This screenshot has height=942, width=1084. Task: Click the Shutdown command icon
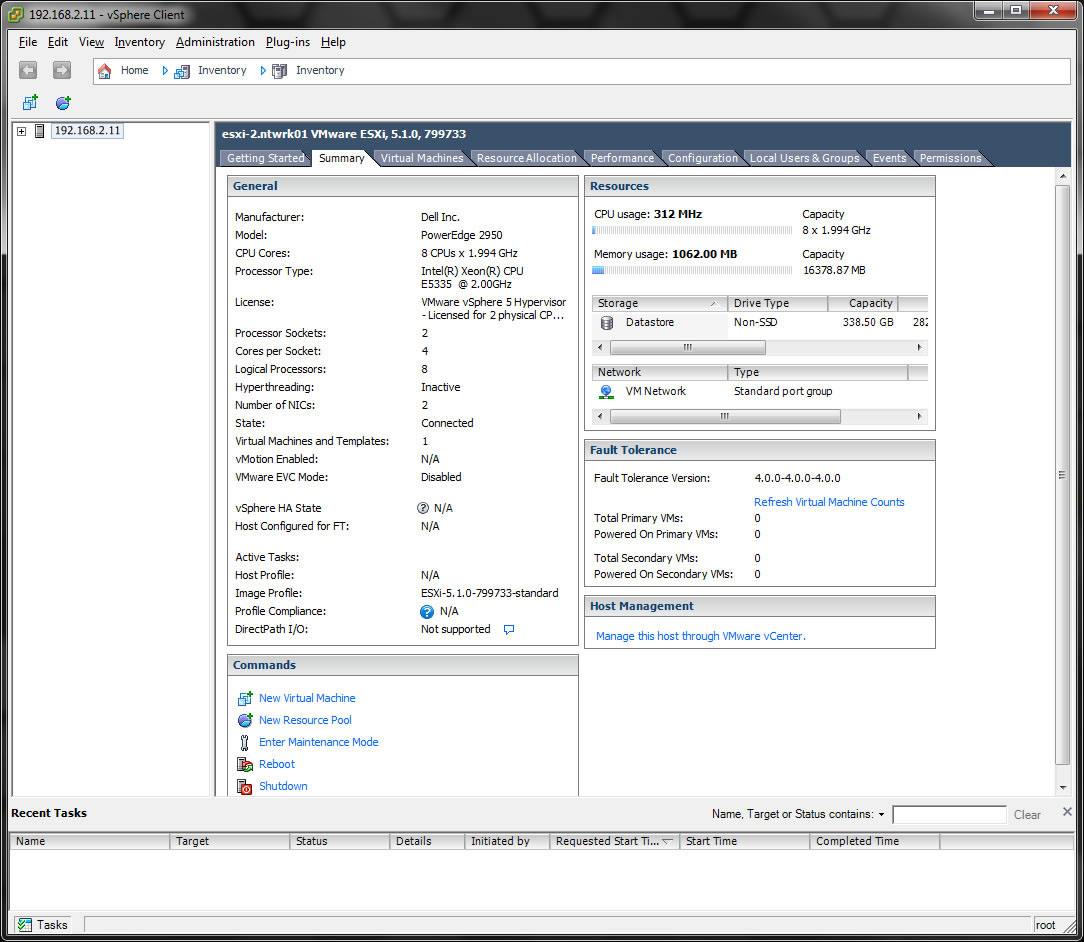tap(245, 786)
